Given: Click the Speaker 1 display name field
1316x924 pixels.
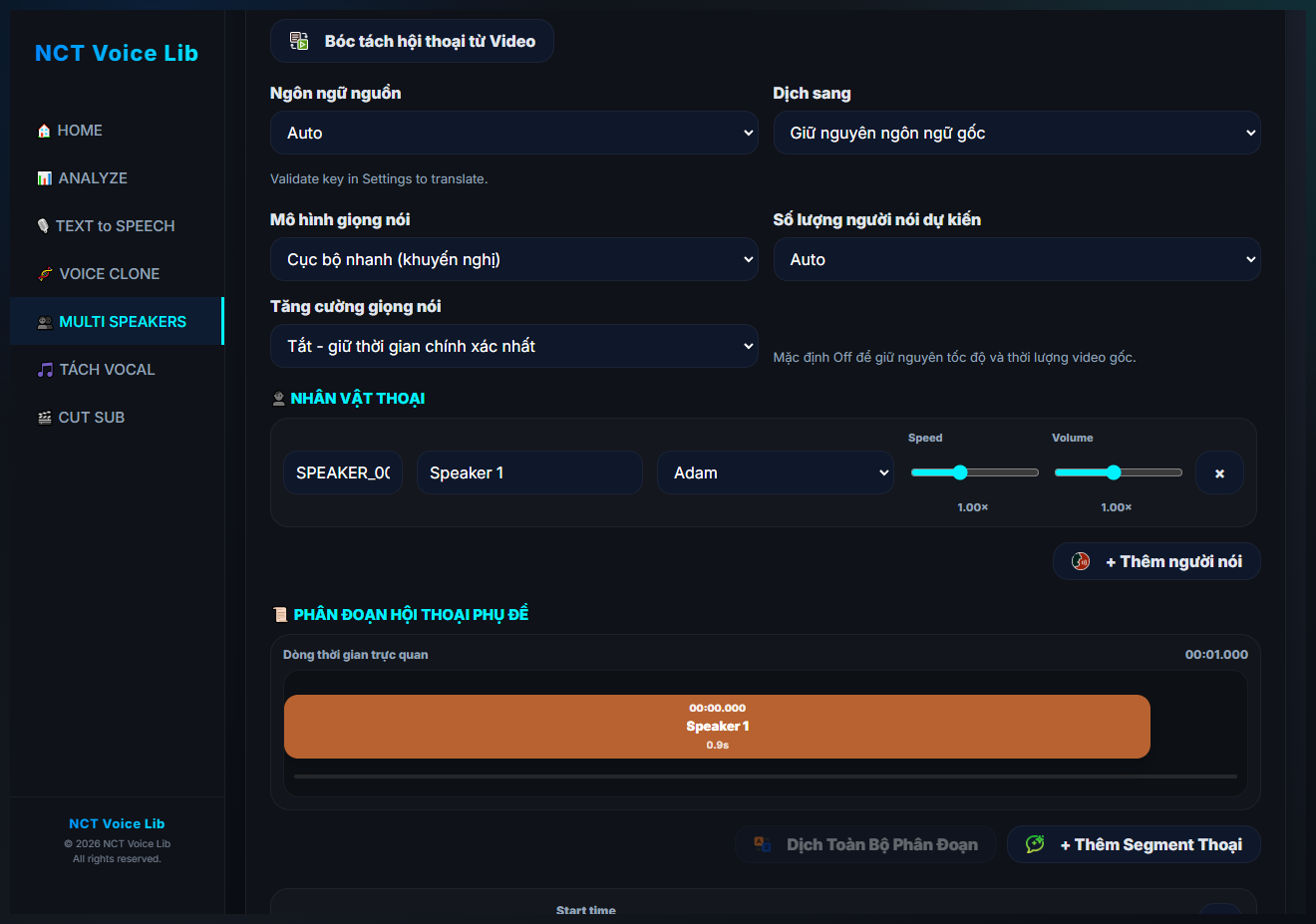Looking at the screenshot, I should pos(529,472).
